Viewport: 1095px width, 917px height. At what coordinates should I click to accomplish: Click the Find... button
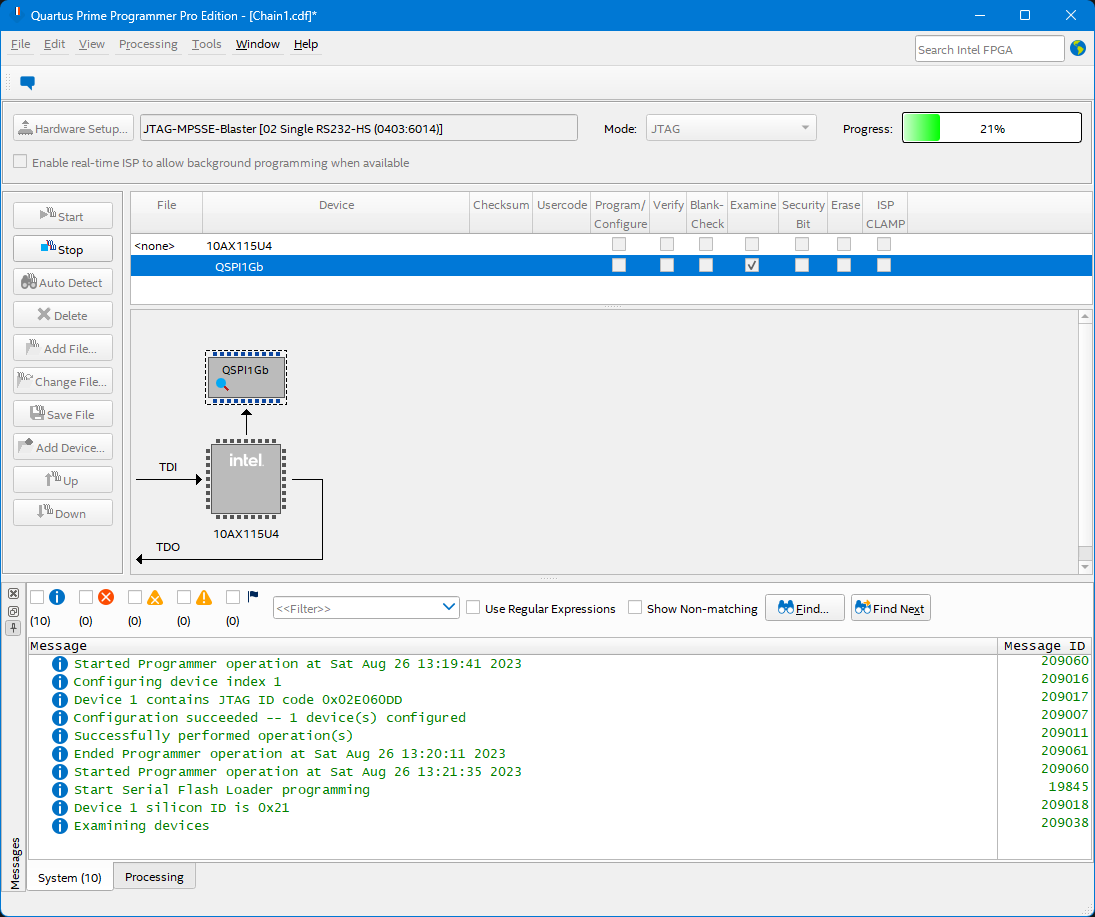(x=804, y=608)
